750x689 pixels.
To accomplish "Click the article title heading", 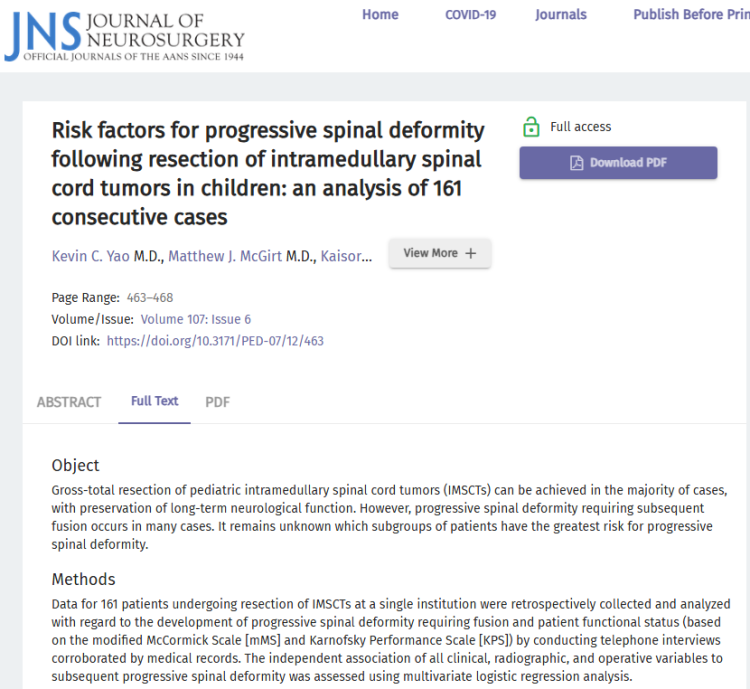I will coord(268,173).
